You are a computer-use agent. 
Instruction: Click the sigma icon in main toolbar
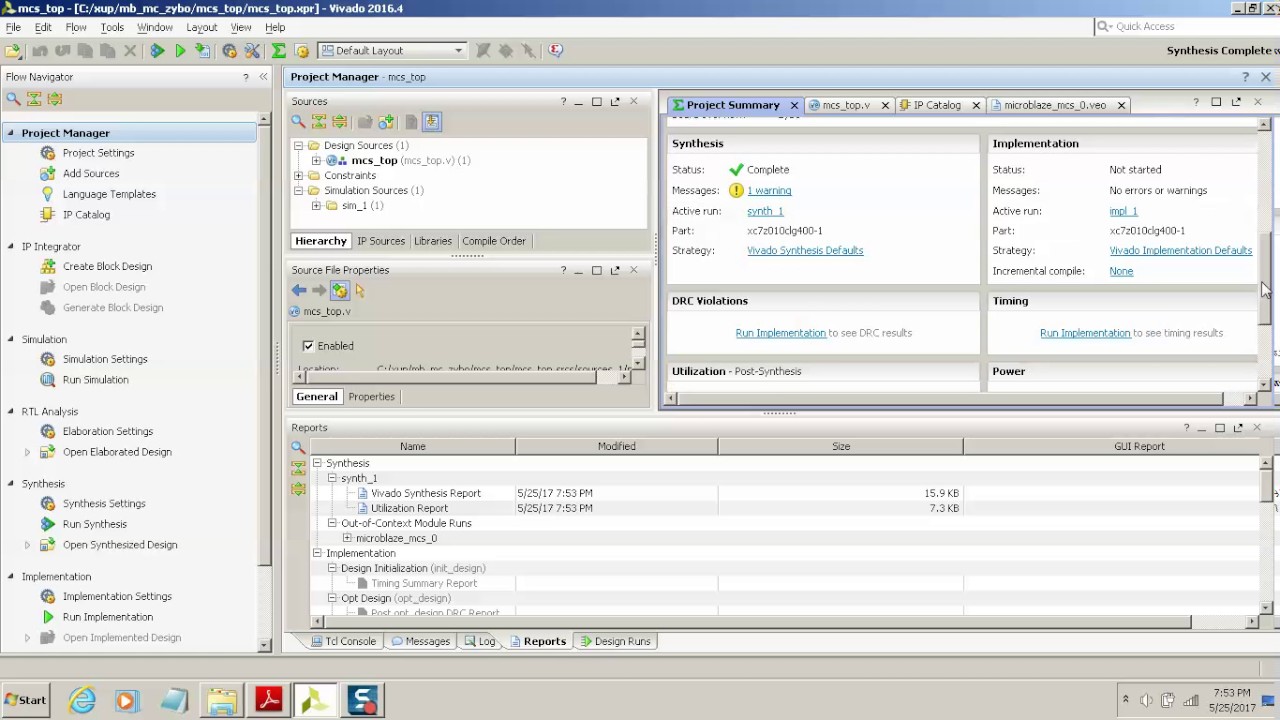click(279, 51)
